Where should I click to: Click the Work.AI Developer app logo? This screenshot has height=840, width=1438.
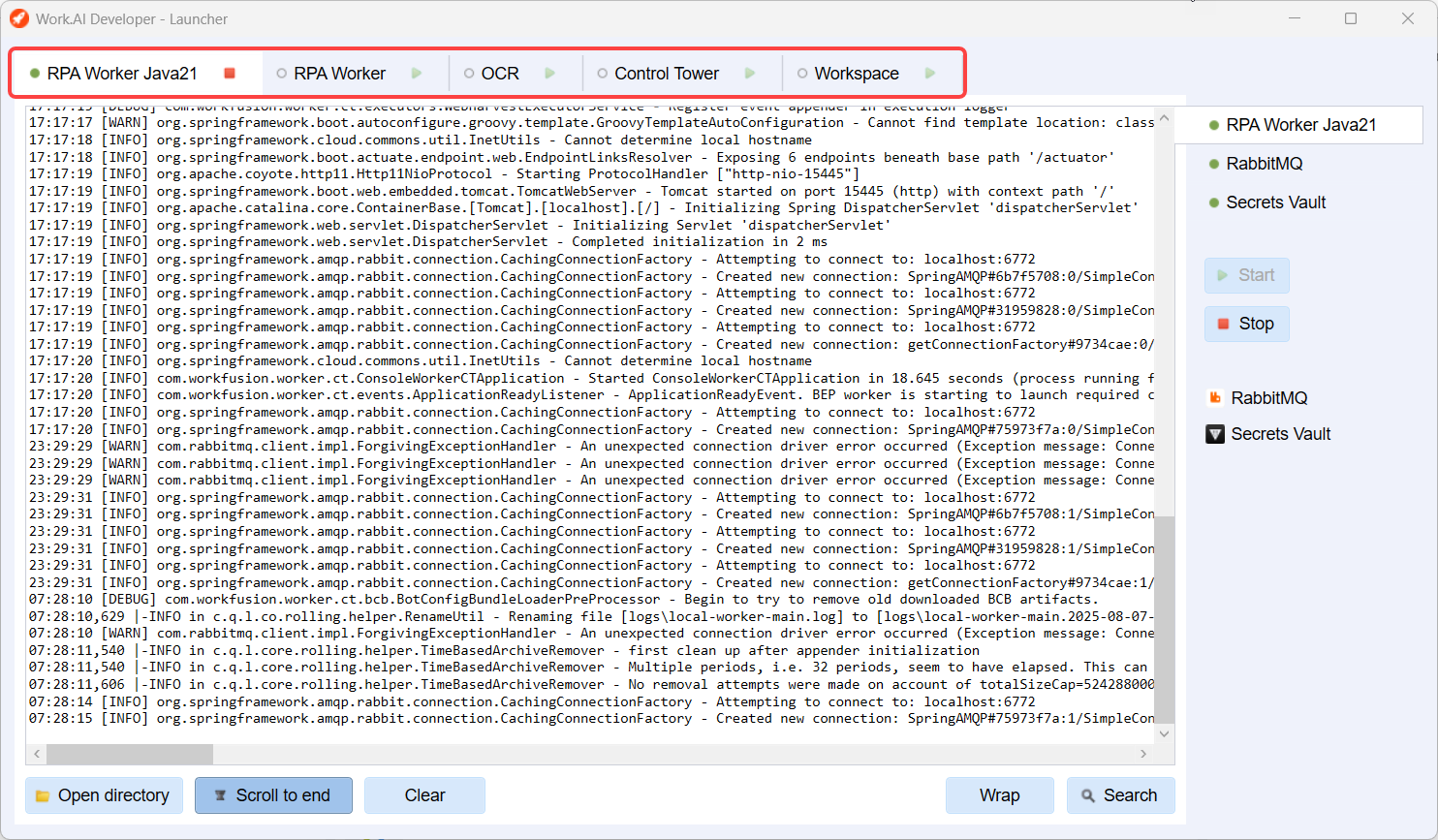[19, 18]
